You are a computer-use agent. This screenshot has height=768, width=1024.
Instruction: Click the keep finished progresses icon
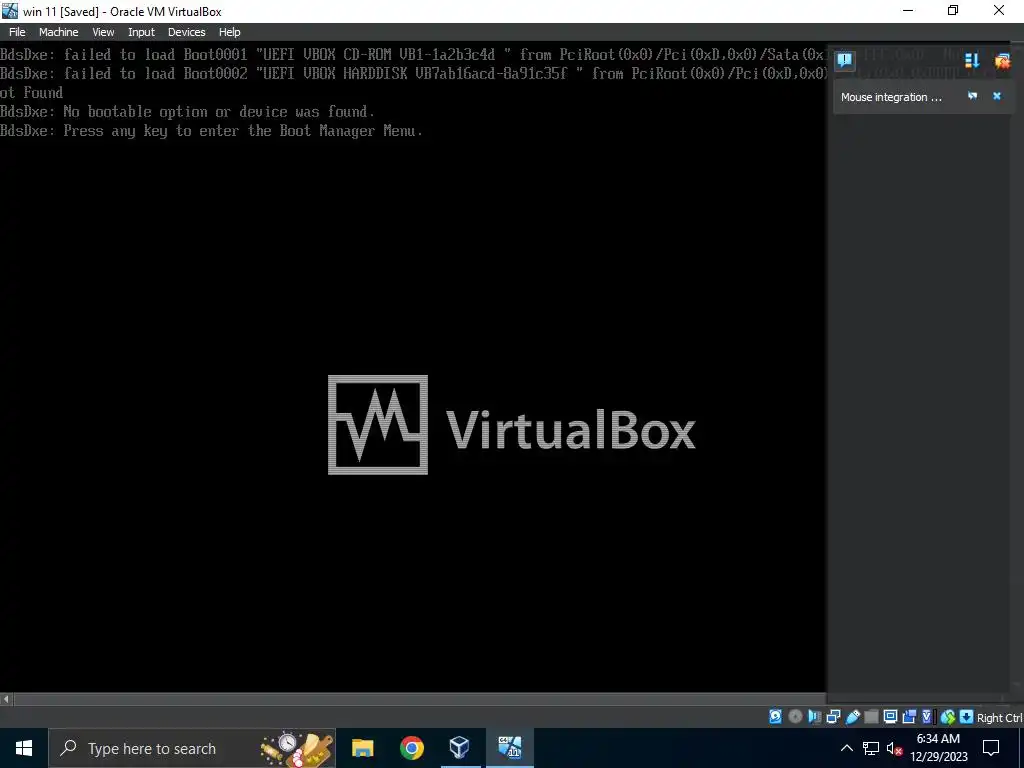[x=972, y=61]
